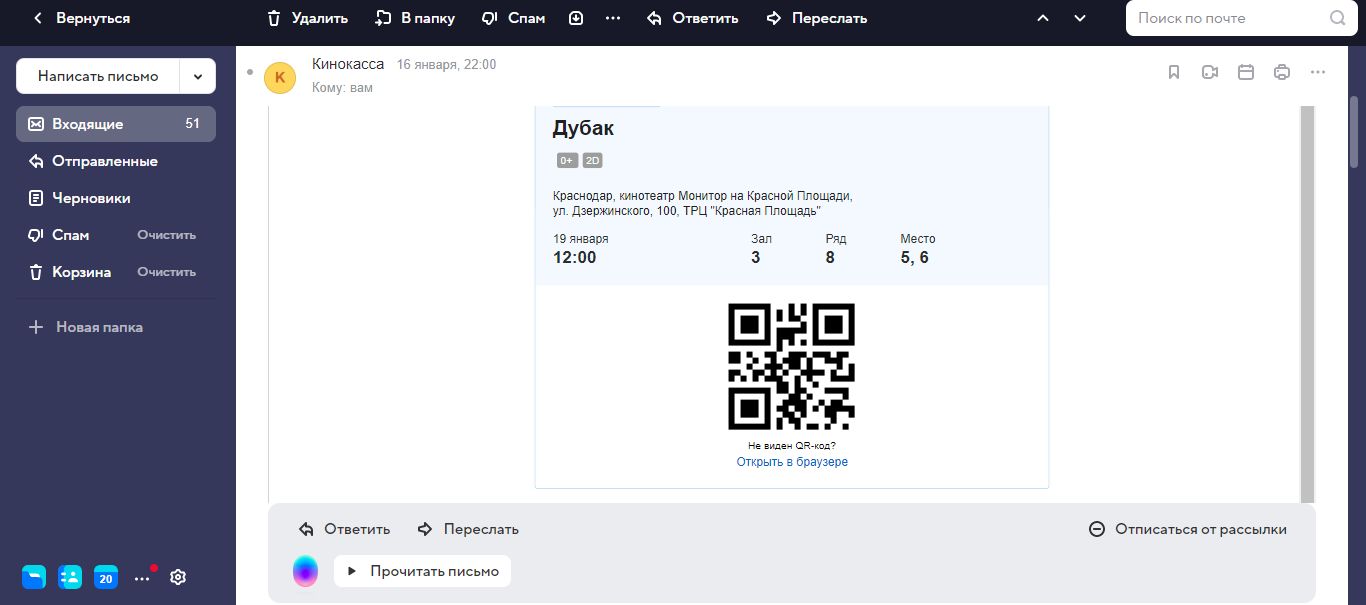The width and height of the screenshot is (1366, 605).
Task: Go to the previous email with up arrow
Action: coord(1043,18)
